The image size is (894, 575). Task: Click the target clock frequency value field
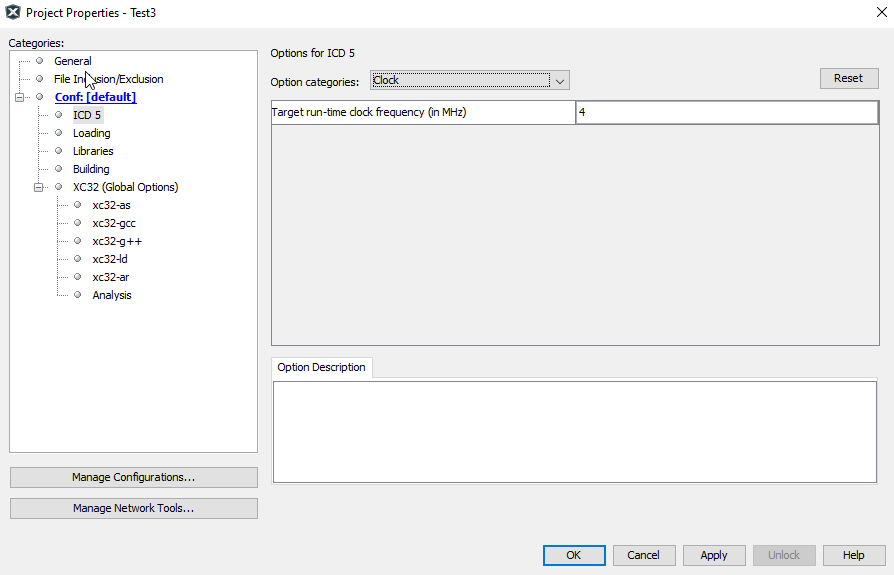click(x=726, y=113)
